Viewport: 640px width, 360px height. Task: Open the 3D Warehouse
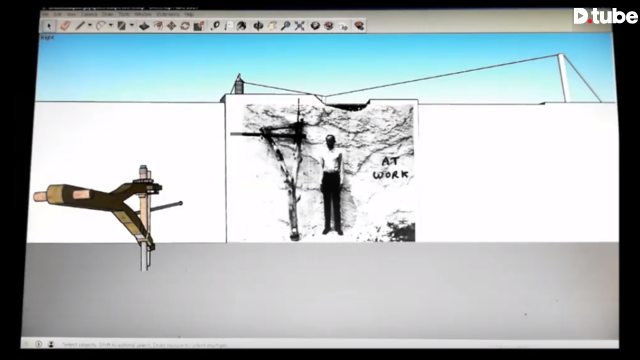315,26
